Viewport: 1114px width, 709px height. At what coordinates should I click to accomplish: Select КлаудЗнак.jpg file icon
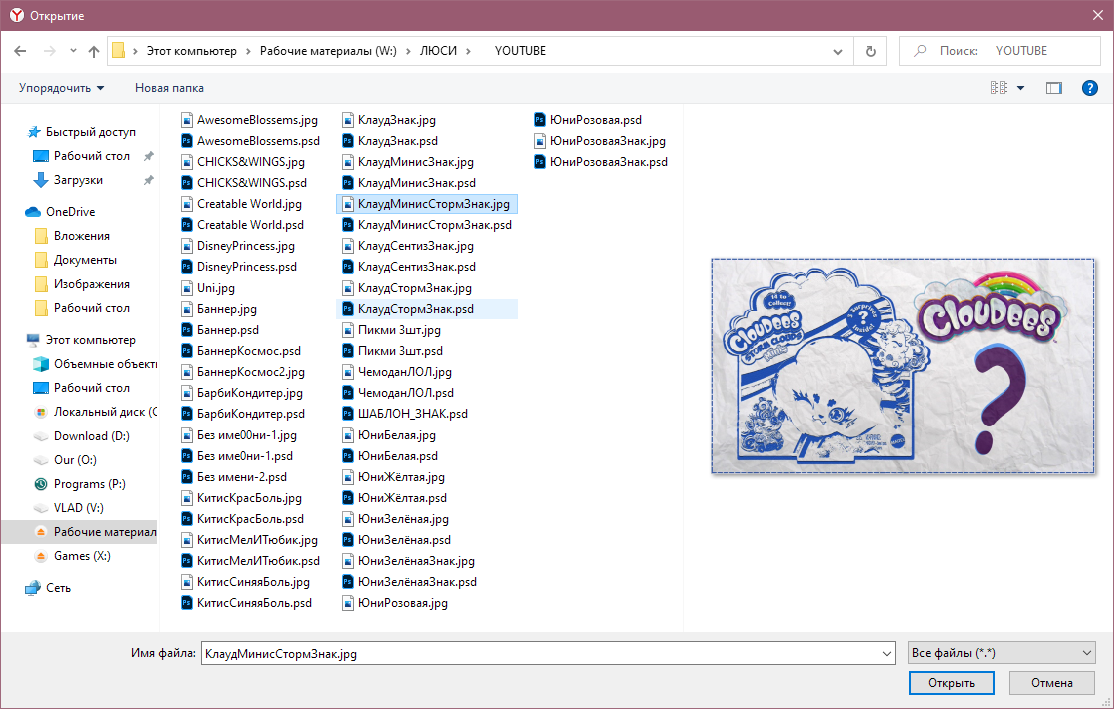pyautogui.click(x=348, y=120)
